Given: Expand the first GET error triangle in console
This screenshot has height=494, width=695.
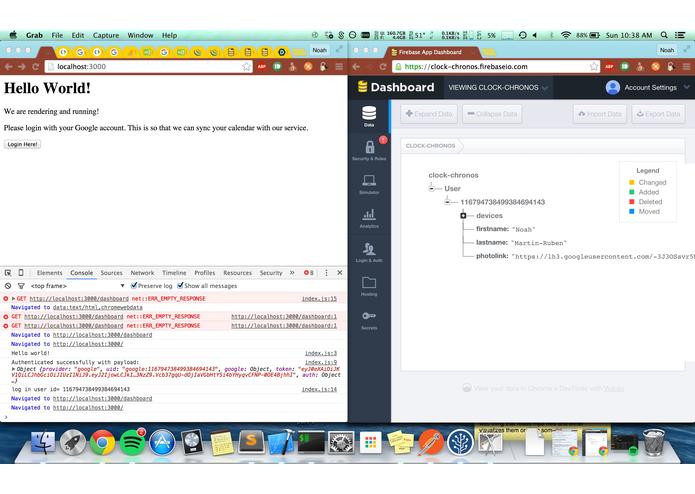Looking at the screenshot, I should tap(13, 299).
